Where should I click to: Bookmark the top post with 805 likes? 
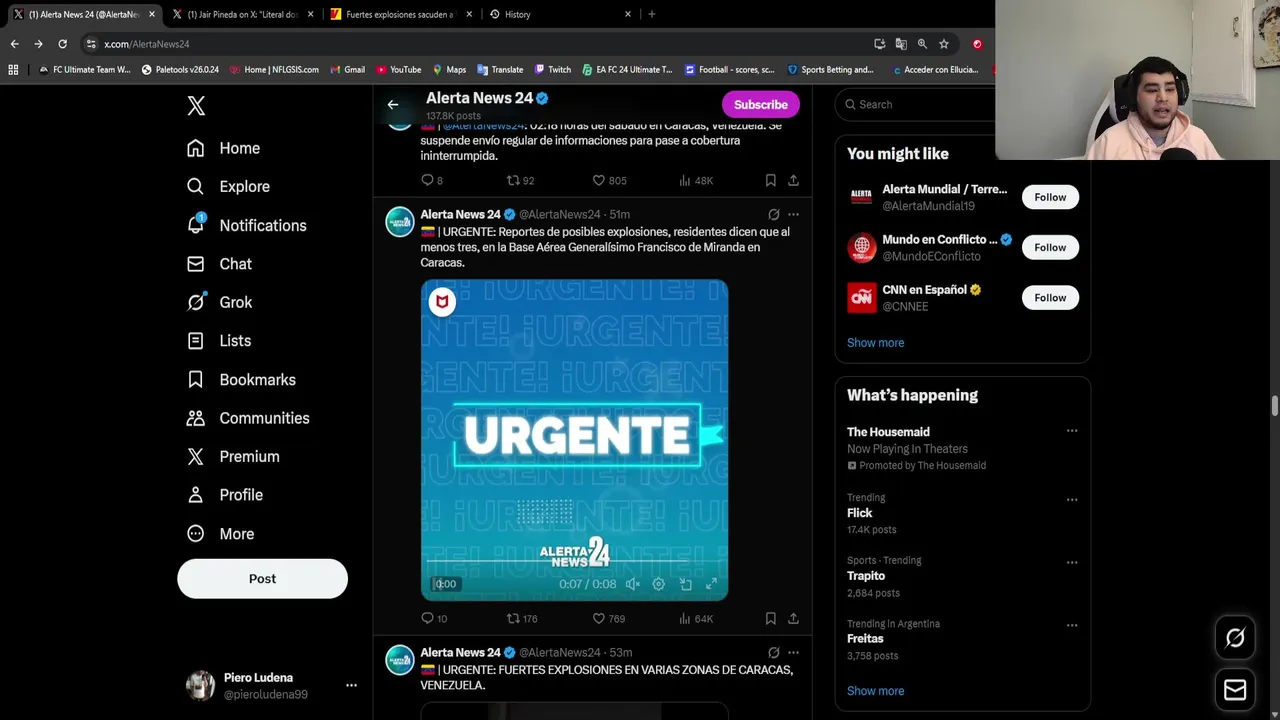point(770,181)
